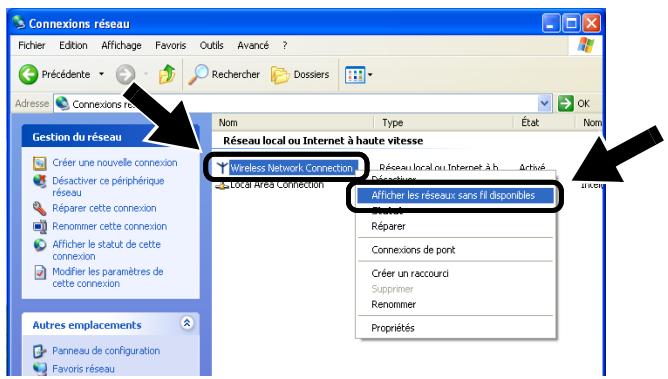Open the Panneau de configuration link

(106, 351)
